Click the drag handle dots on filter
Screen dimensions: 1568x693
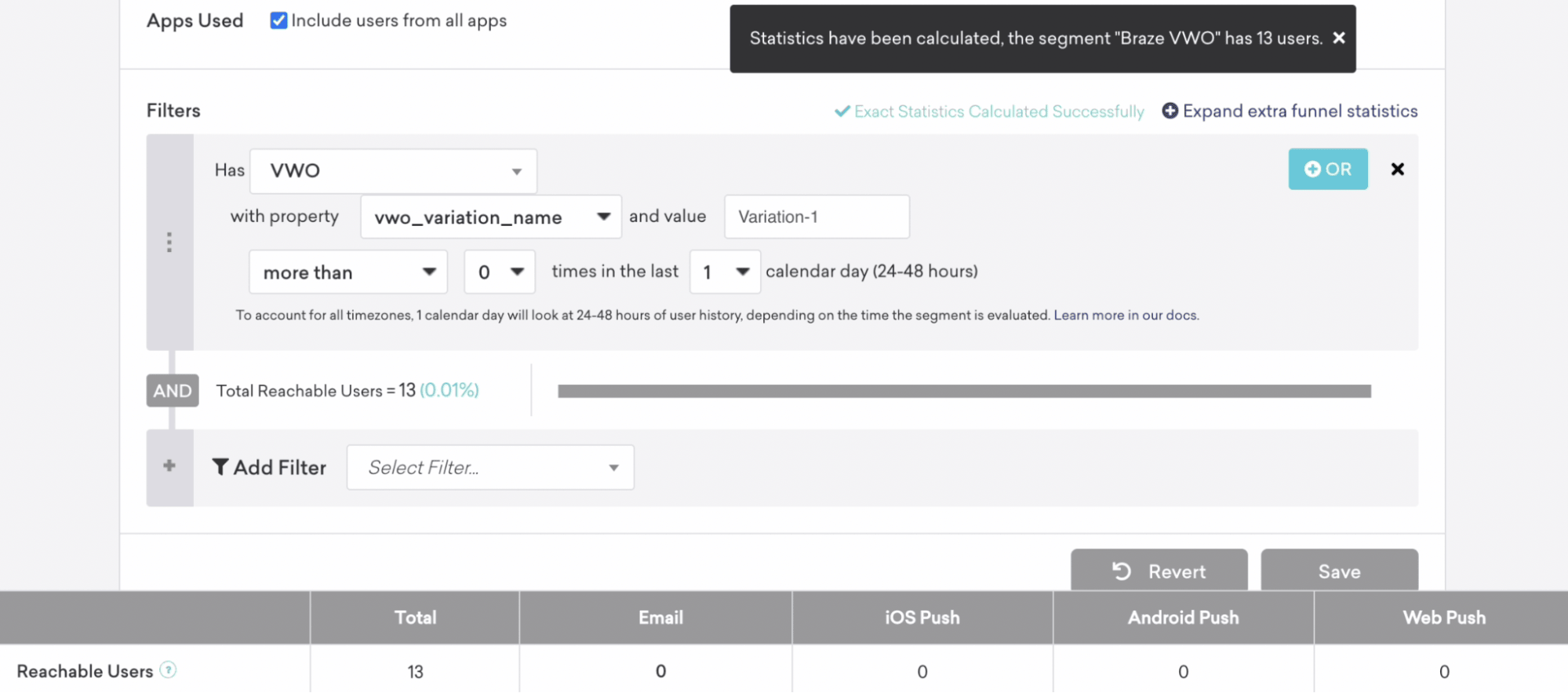point(169,242)
